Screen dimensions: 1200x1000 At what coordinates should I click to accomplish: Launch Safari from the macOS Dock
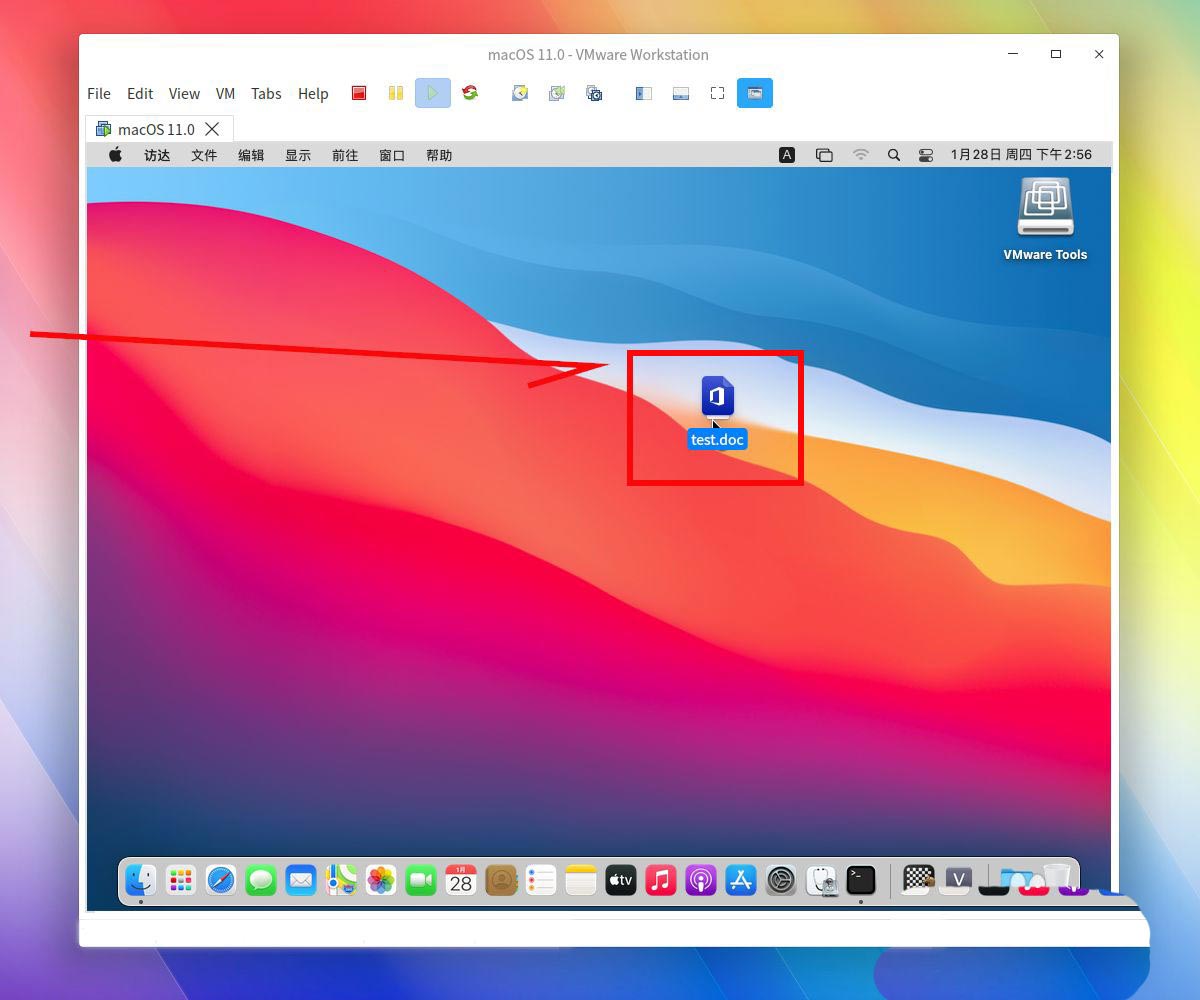(x=220, y=880)
